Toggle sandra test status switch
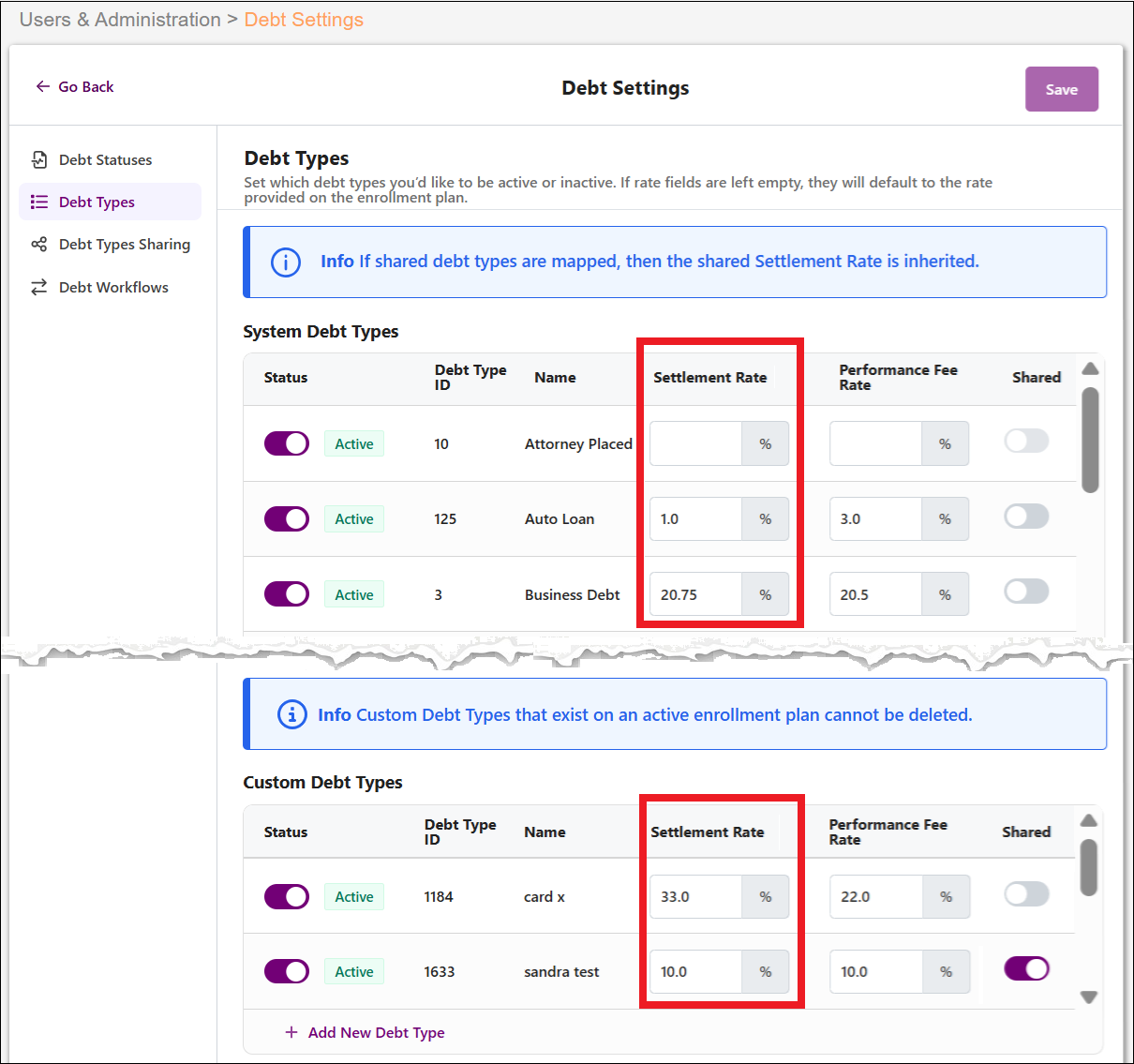 point(287,971)
